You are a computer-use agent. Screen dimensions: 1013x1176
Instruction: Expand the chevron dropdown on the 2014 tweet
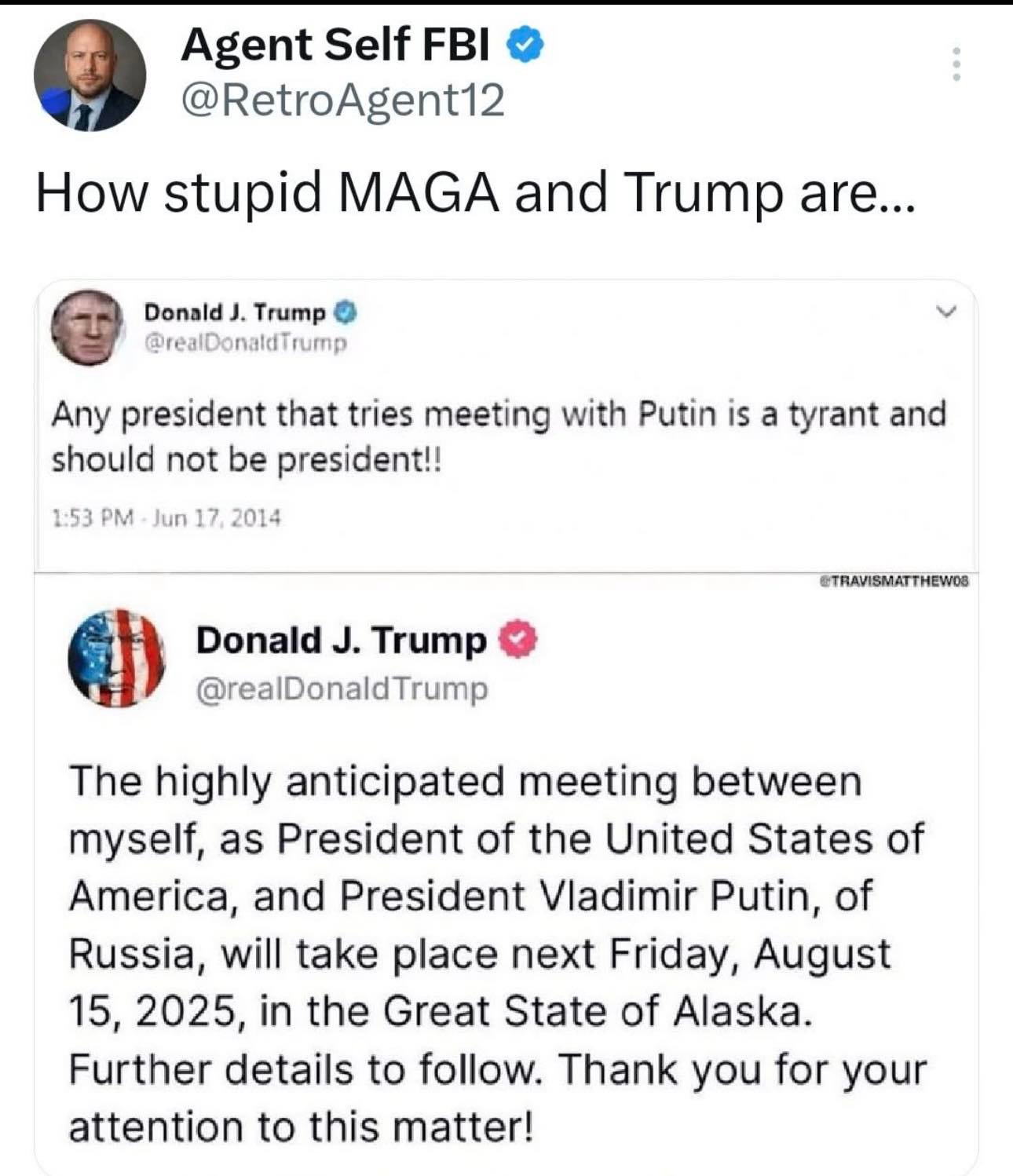click(x=948, y=312)
